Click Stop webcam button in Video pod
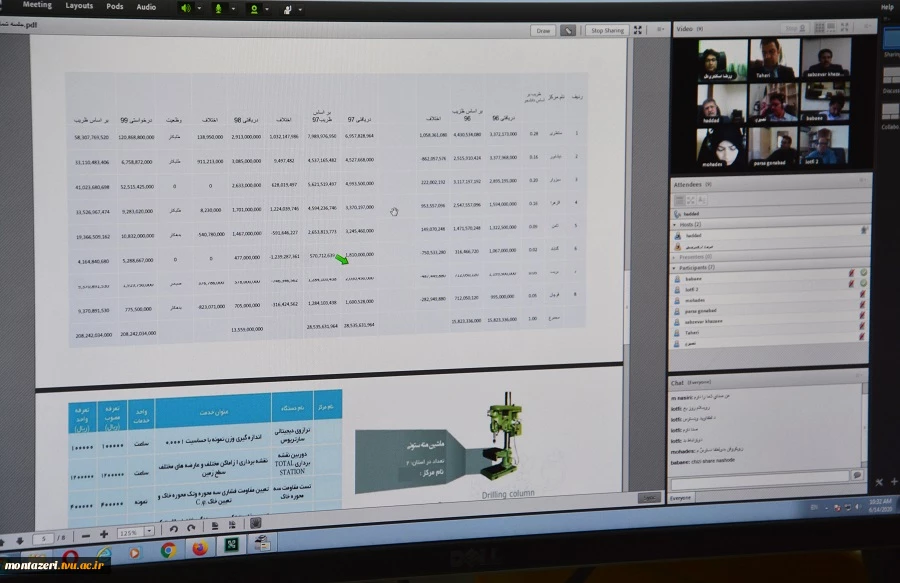This screenshot has height=583, width=900. click(x=795, y=28)
